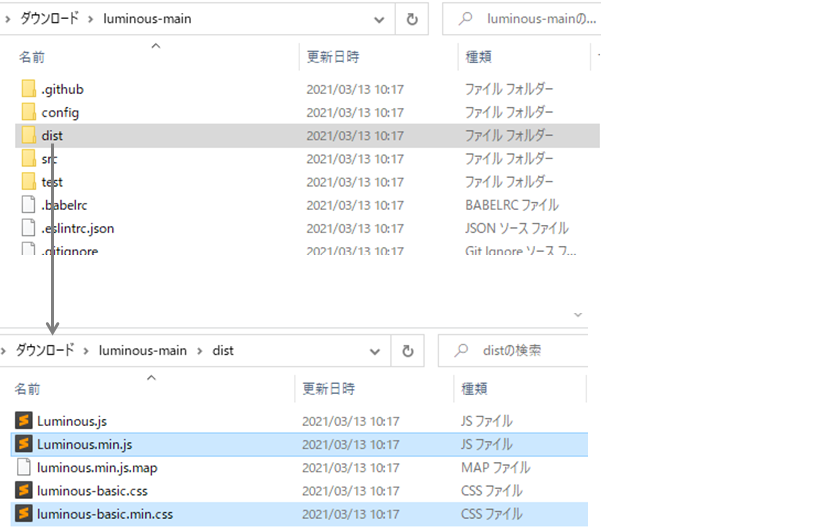Refresh the luminous-main folder view
Screen dimensions: 824x532
pyautogui.click(x=412, y=19)
